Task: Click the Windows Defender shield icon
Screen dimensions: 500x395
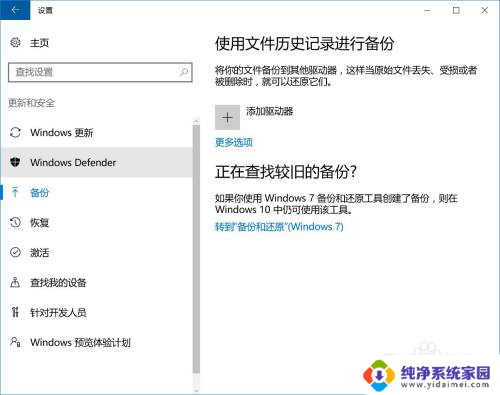Action: pos(15,162)
